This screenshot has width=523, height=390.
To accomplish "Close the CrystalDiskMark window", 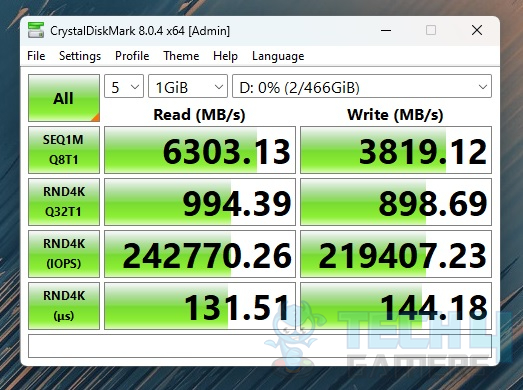I will tap(477, 30).
